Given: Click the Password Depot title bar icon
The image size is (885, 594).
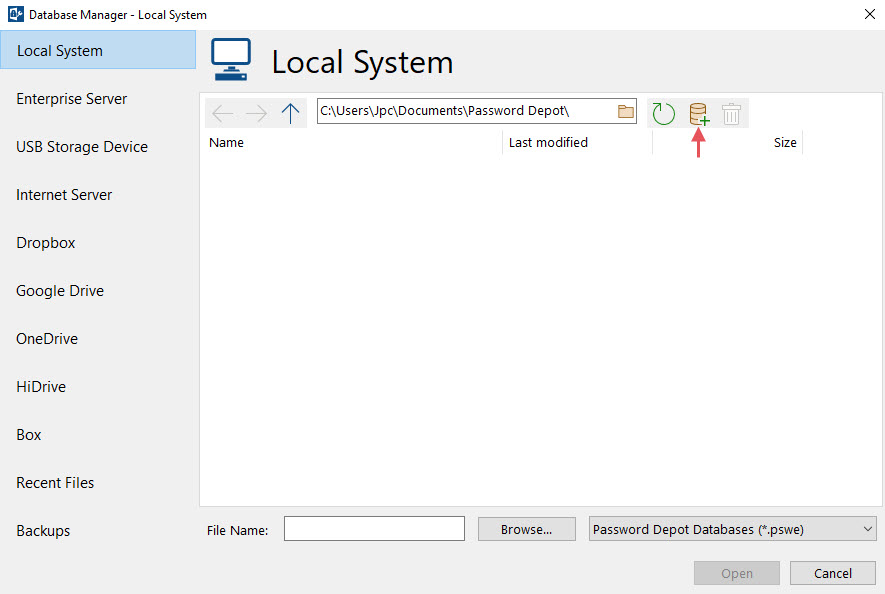Looking at the screenshot, I should tap(15, 14).
